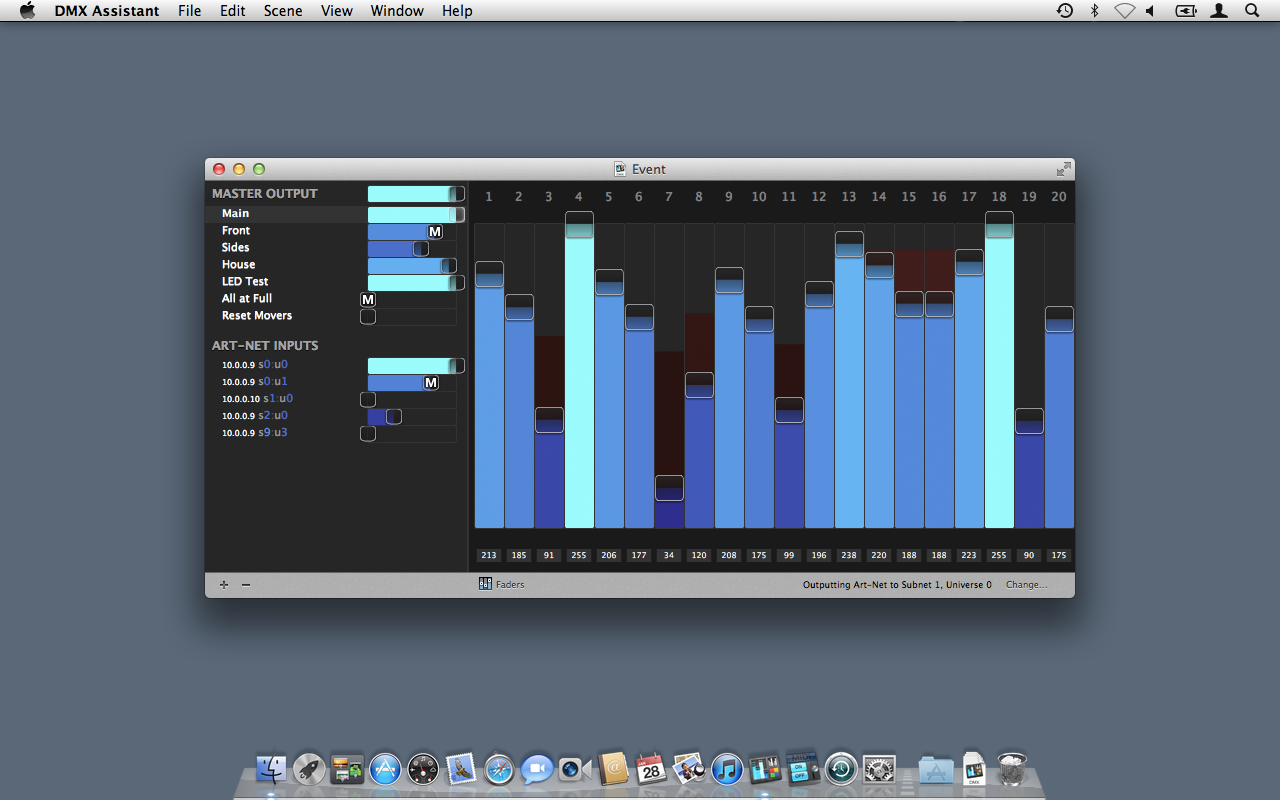
Task: Open the Time Machine menu bar icon
Action: tap(1065, 11)
